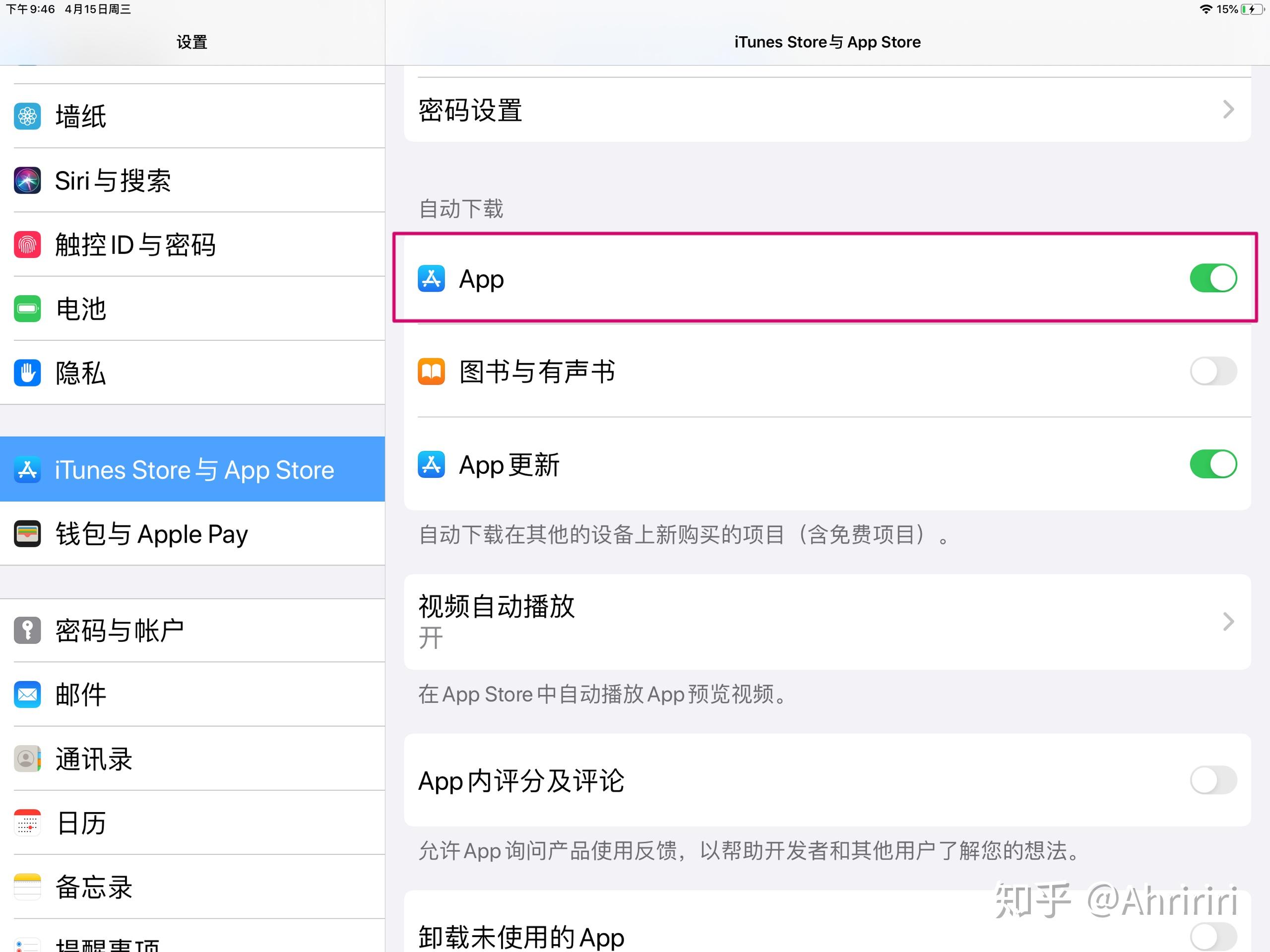Tap the Touch ID fingerprint icon
Viewport: 1270px width, 952px height.
(x=27, y=245)
